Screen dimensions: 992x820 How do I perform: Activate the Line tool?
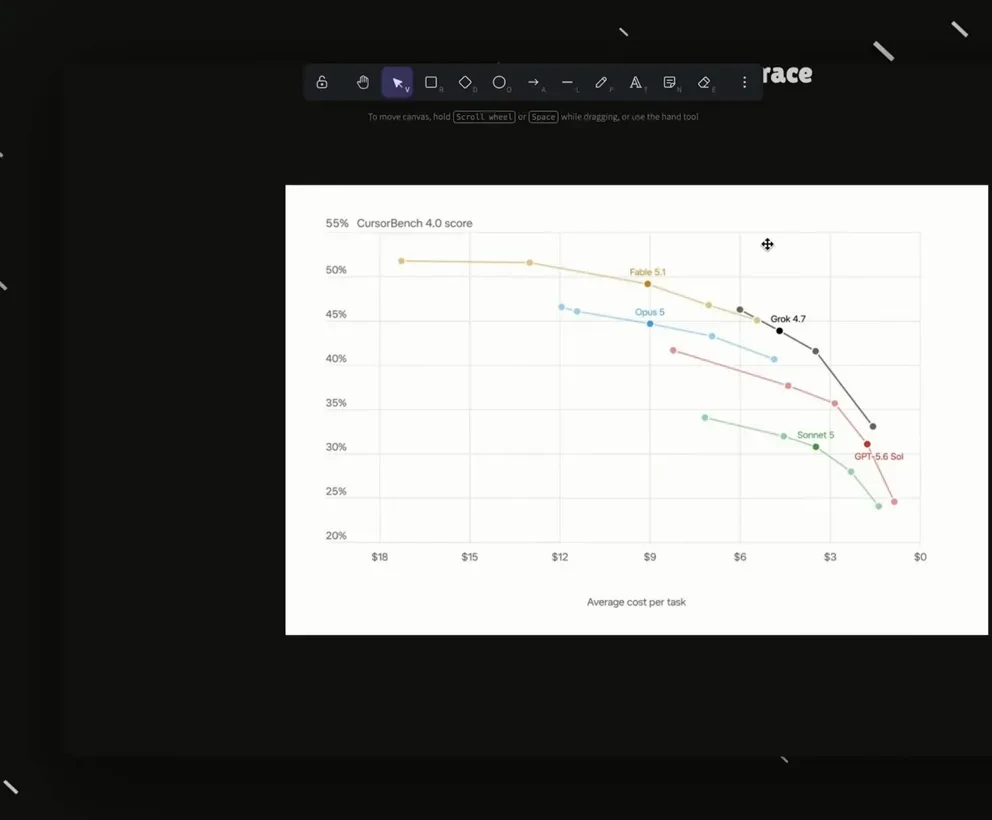567,82
